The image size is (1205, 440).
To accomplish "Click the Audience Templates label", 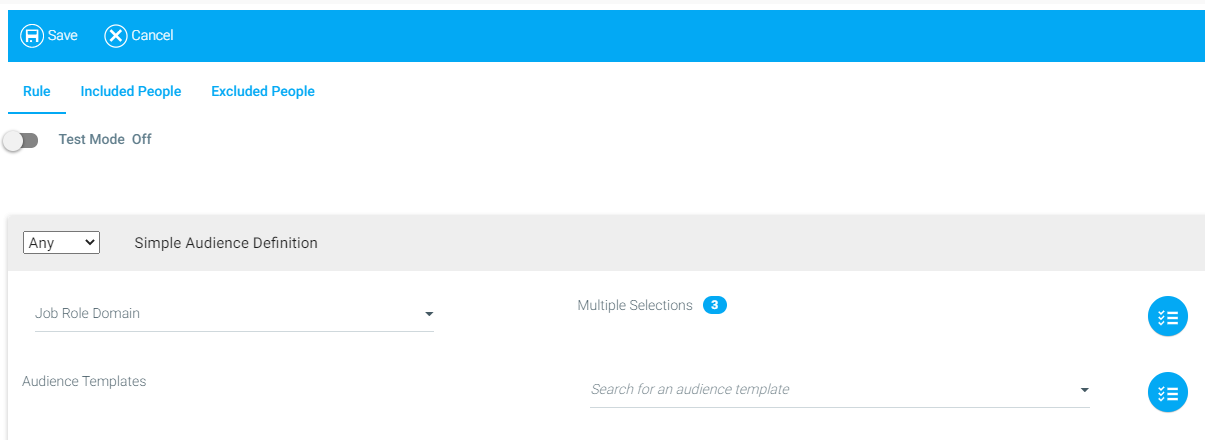I will click(x=84, y=381).
